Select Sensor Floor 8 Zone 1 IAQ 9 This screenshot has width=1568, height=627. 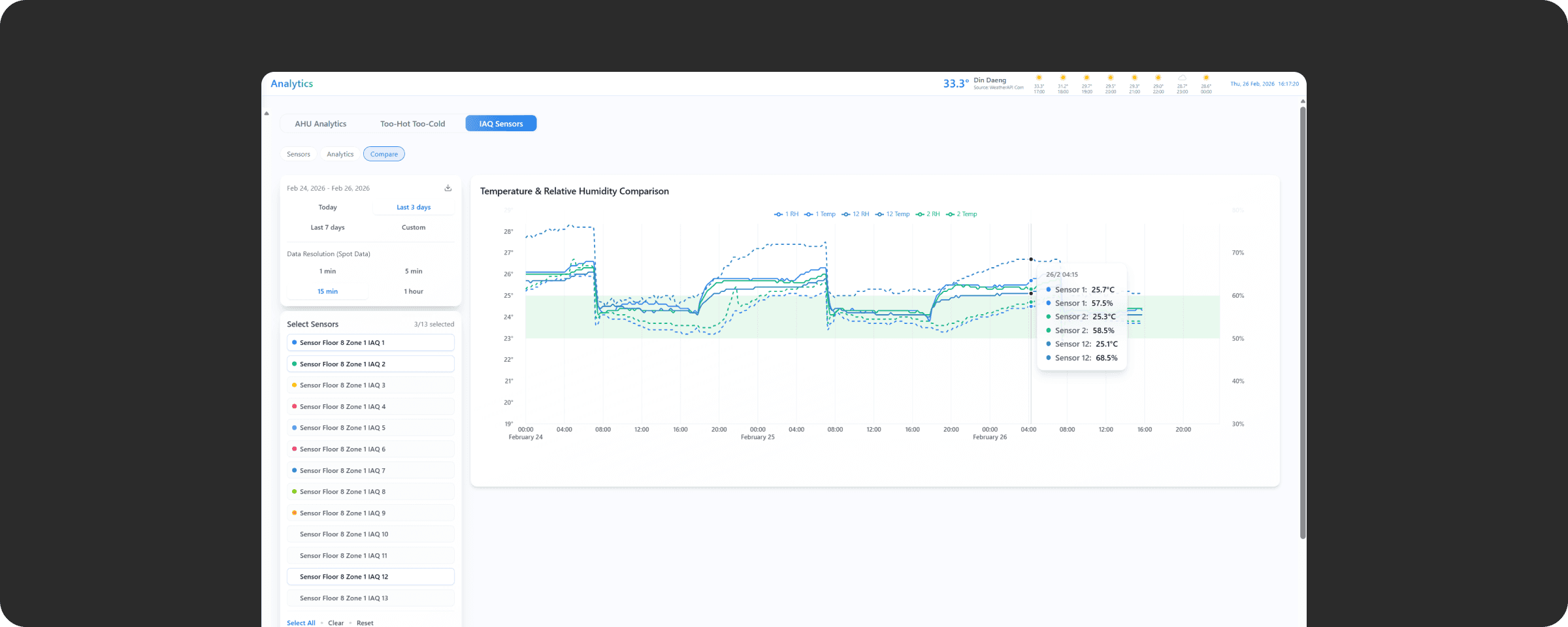pyautogui.click(x=370, y=513)
